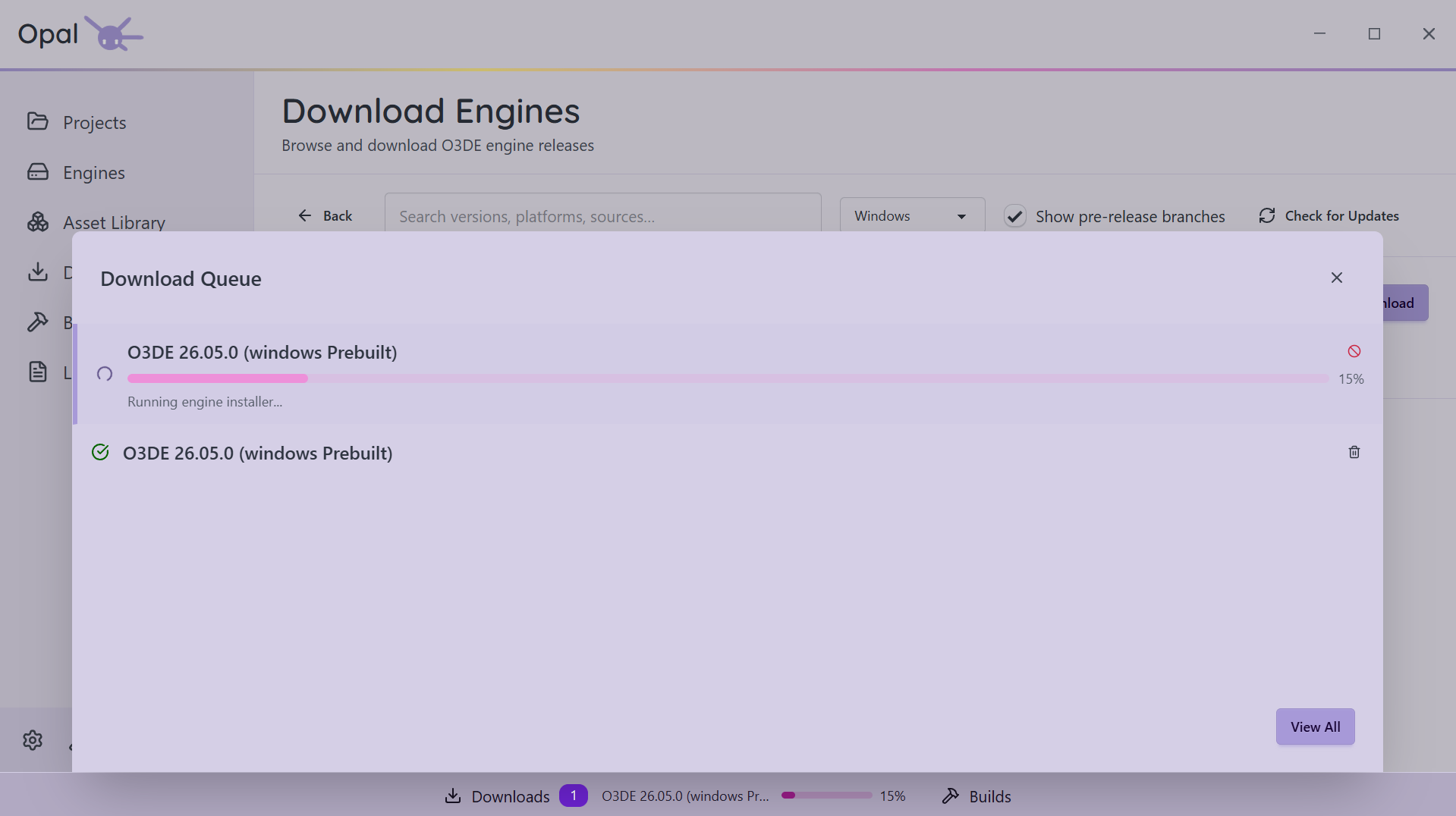Click the status bar downloads count badge
This screenshot has height=816, width=1456.
[x=574, y=796]
